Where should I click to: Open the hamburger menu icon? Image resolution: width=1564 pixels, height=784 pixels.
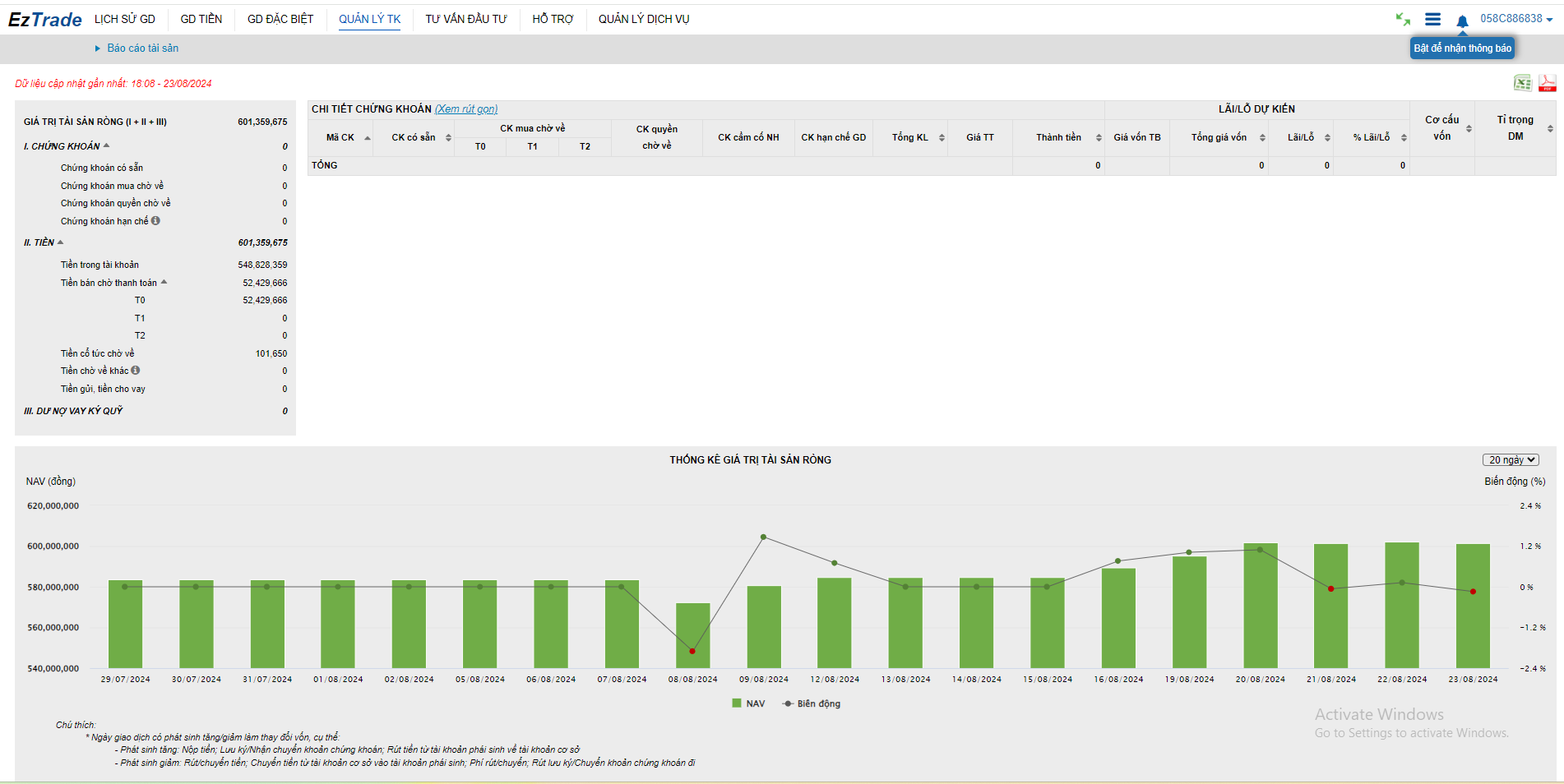(1432, 19)
